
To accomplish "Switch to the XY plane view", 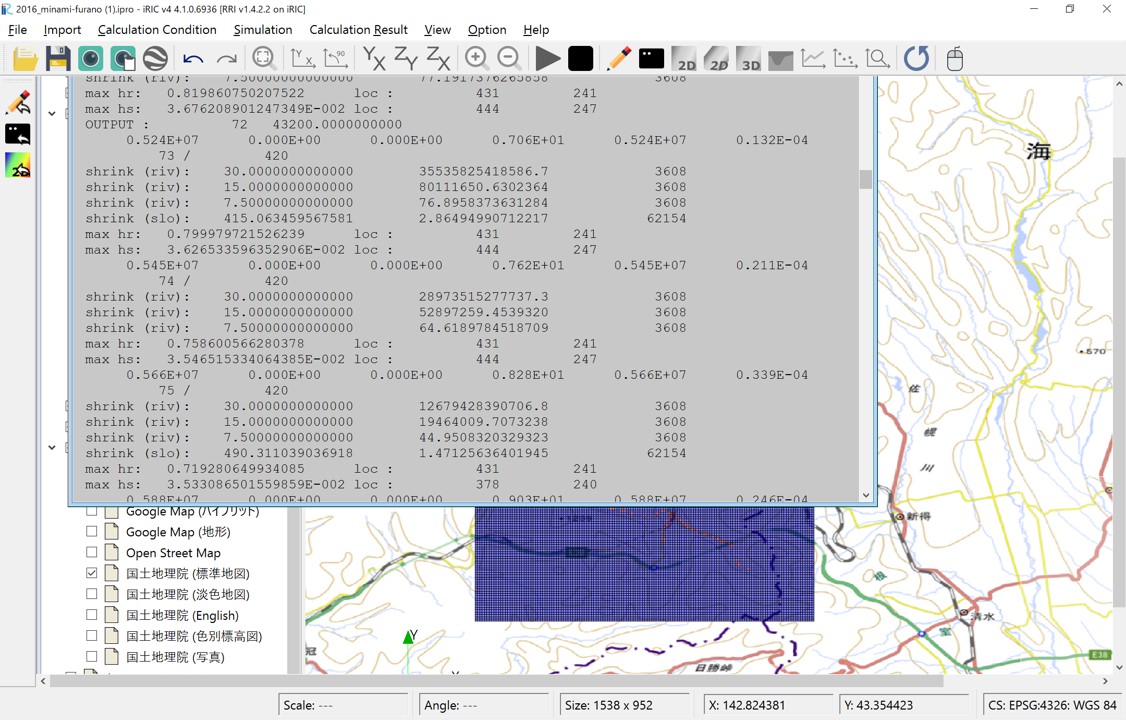I will pyautogui.click(x=373, y=58).
